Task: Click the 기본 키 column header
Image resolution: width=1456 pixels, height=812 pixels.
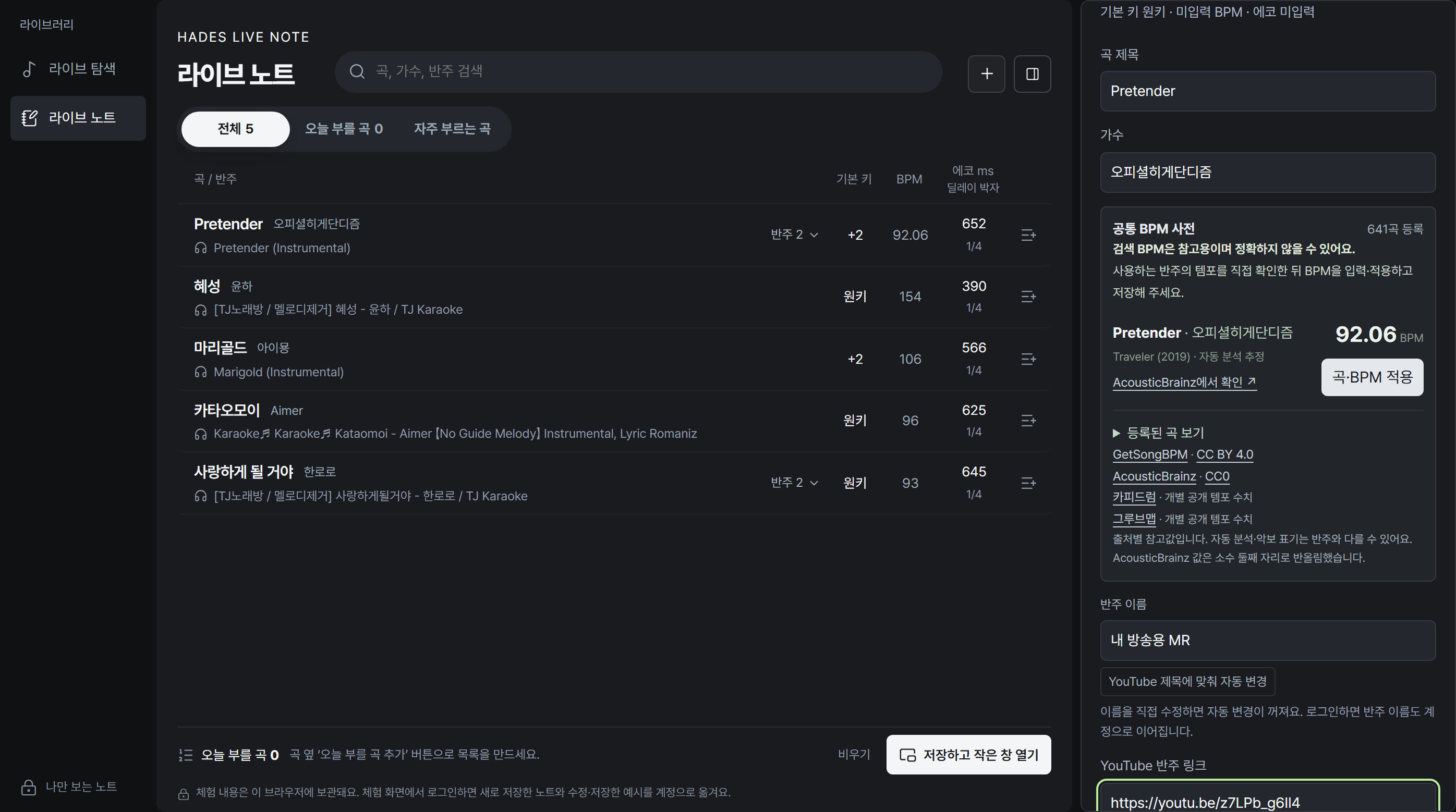Action: tap(854, 179)
